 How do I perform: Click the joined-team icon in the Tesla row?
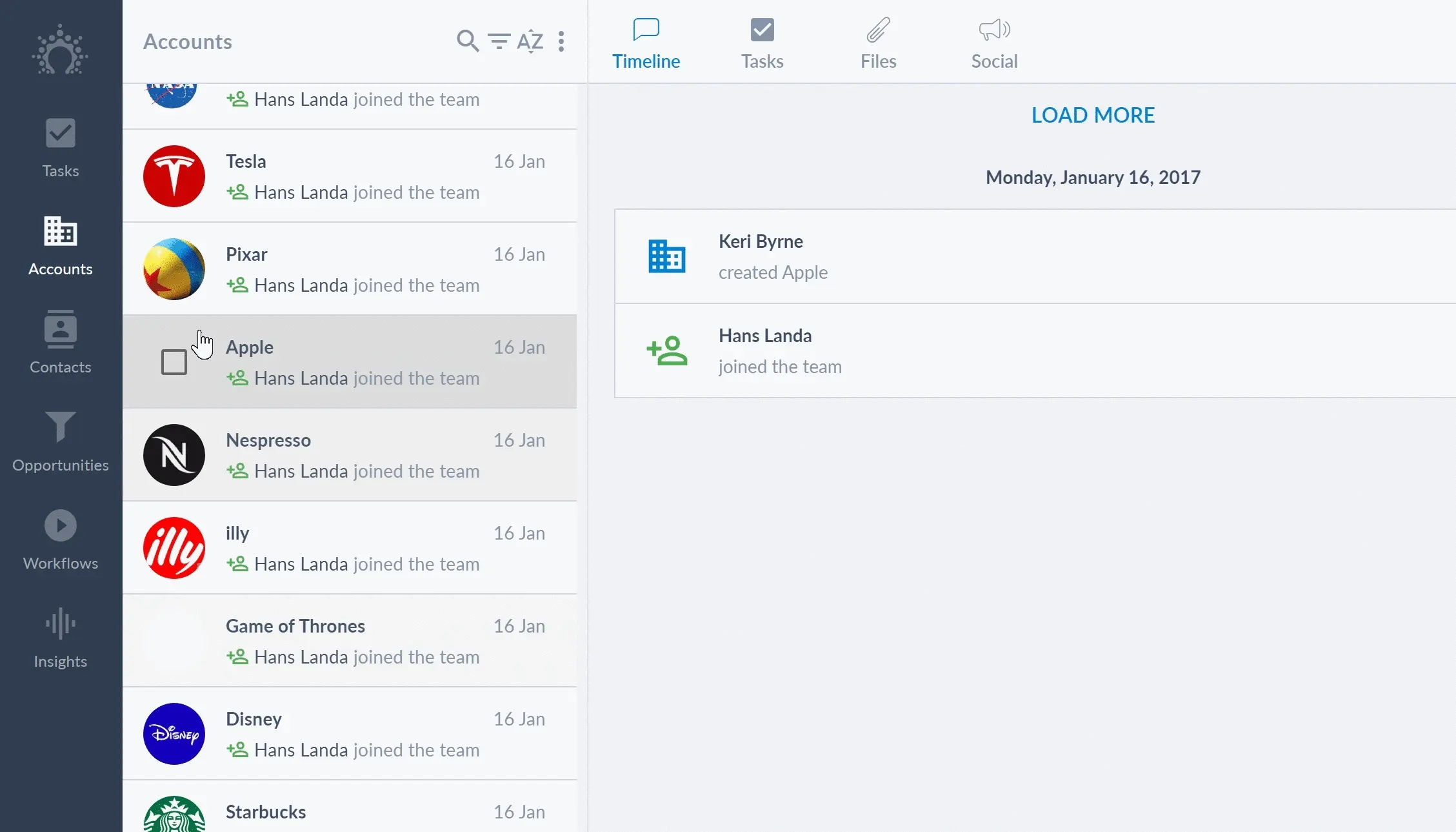(237, 192)
